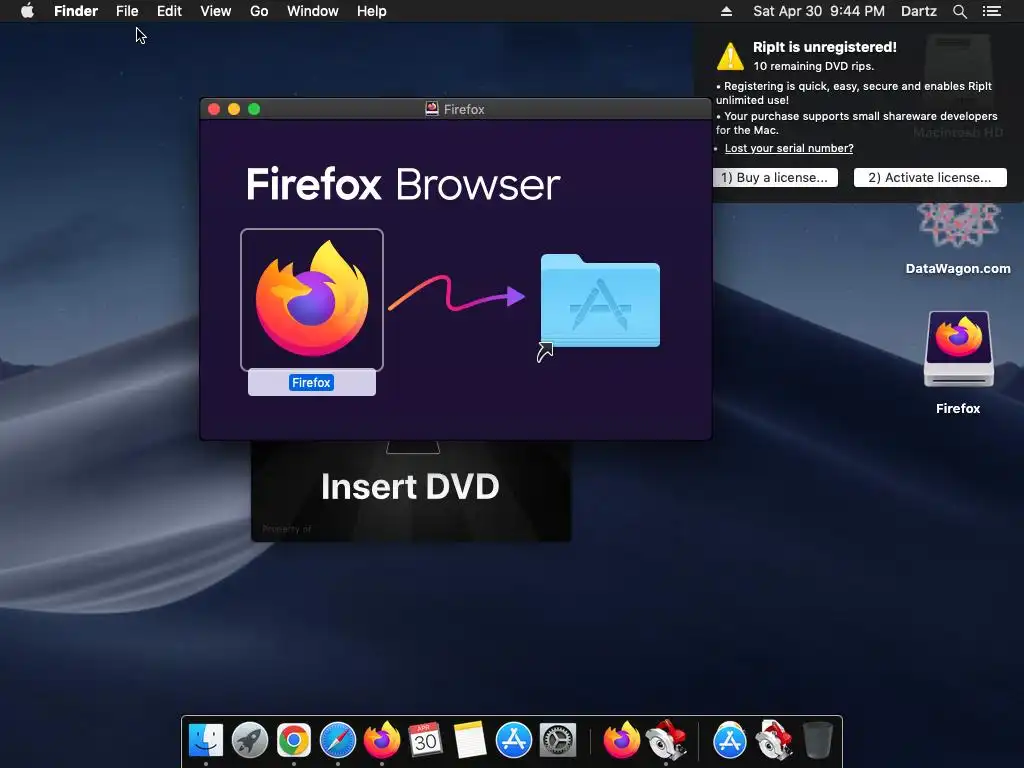
Task: Click the RipIt yellow warning triangle icon
Action: (x=730, y=56)
